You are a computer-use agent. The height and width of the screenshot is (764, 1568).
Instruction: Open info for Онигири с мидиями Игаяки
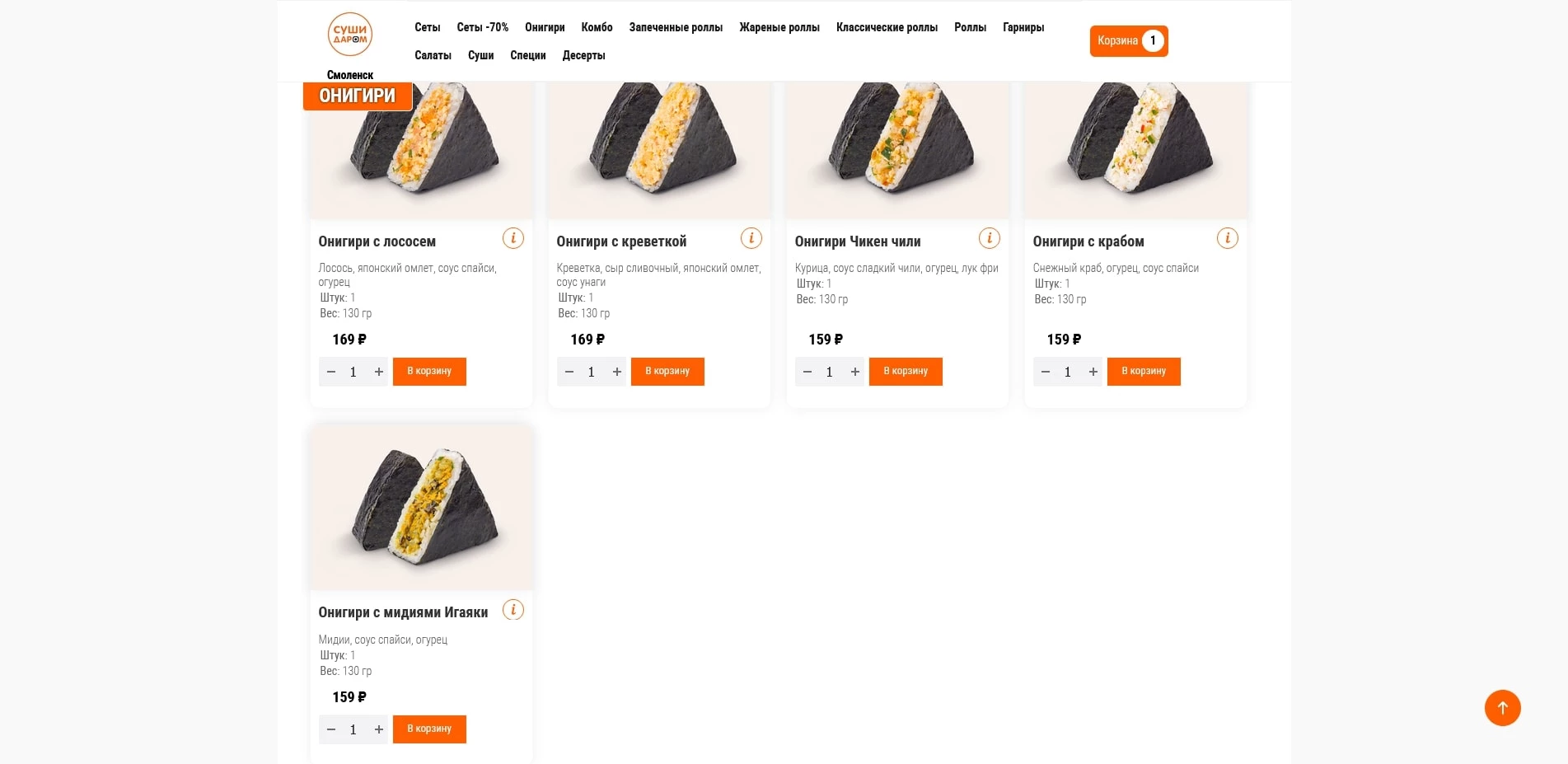point(513,611)
